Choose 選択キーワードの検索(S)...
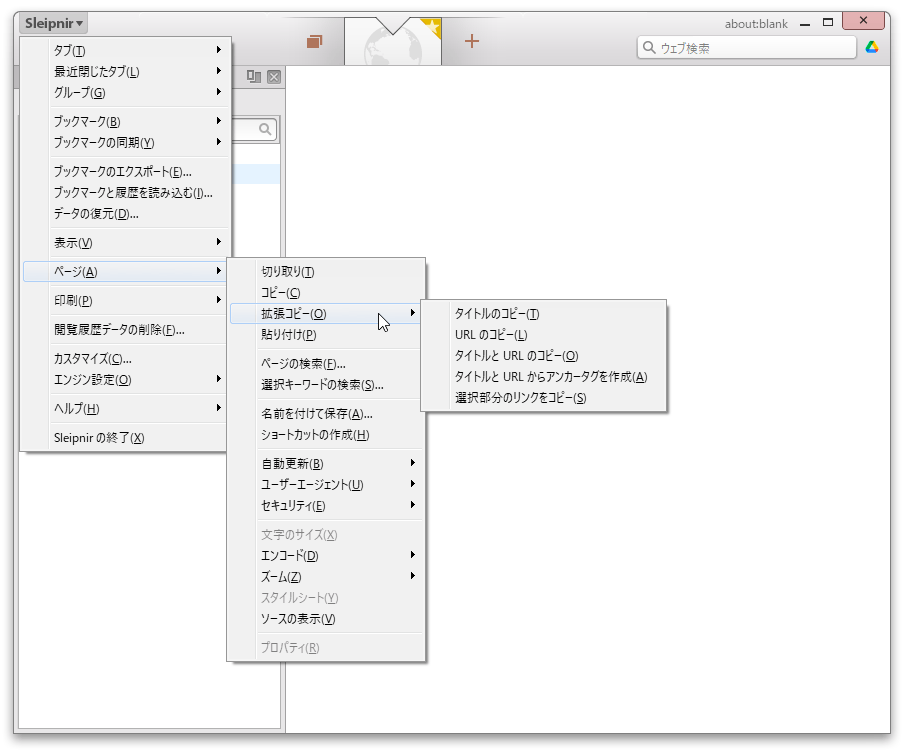 pyautogui.click(x=326, y=385)
